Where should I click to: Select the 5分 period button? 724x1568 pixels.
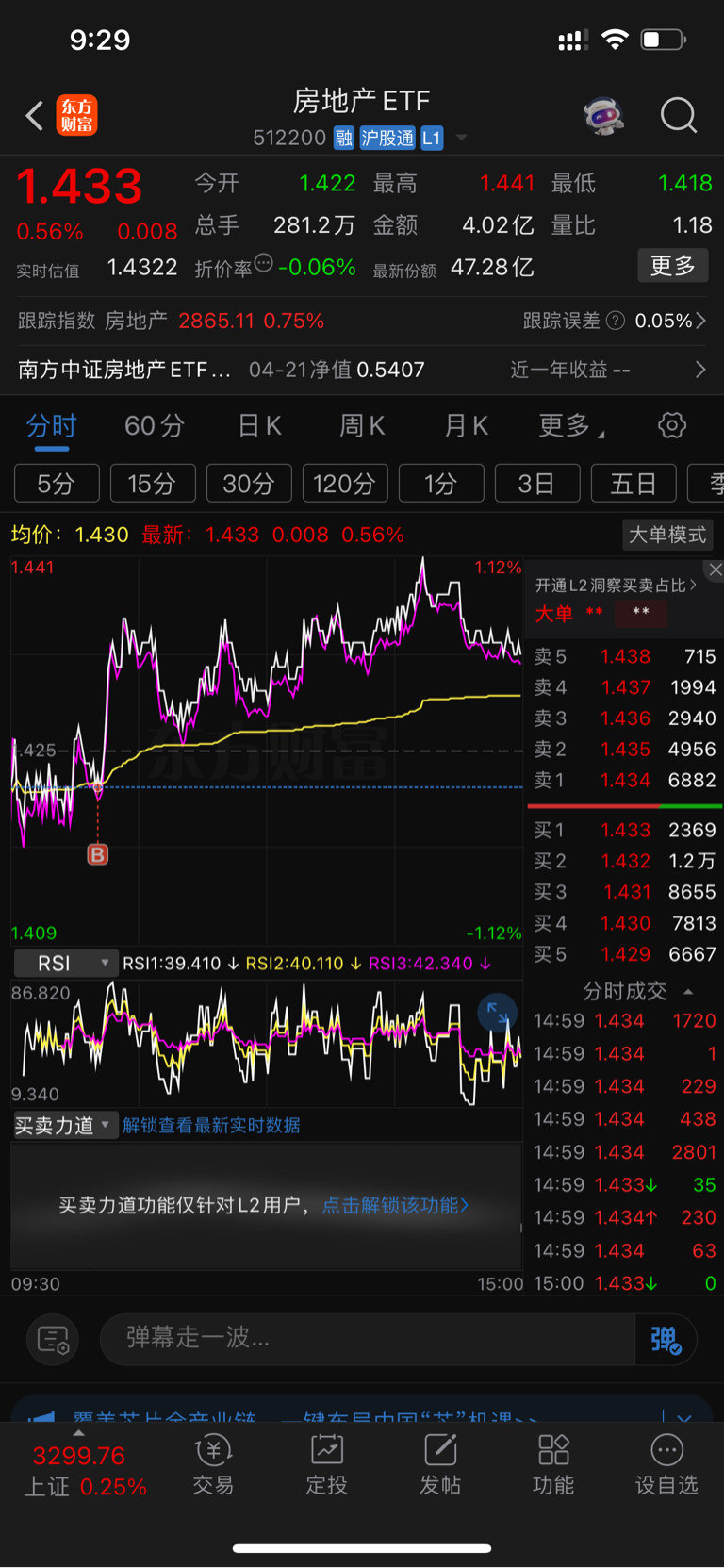[x=57, y=484]
